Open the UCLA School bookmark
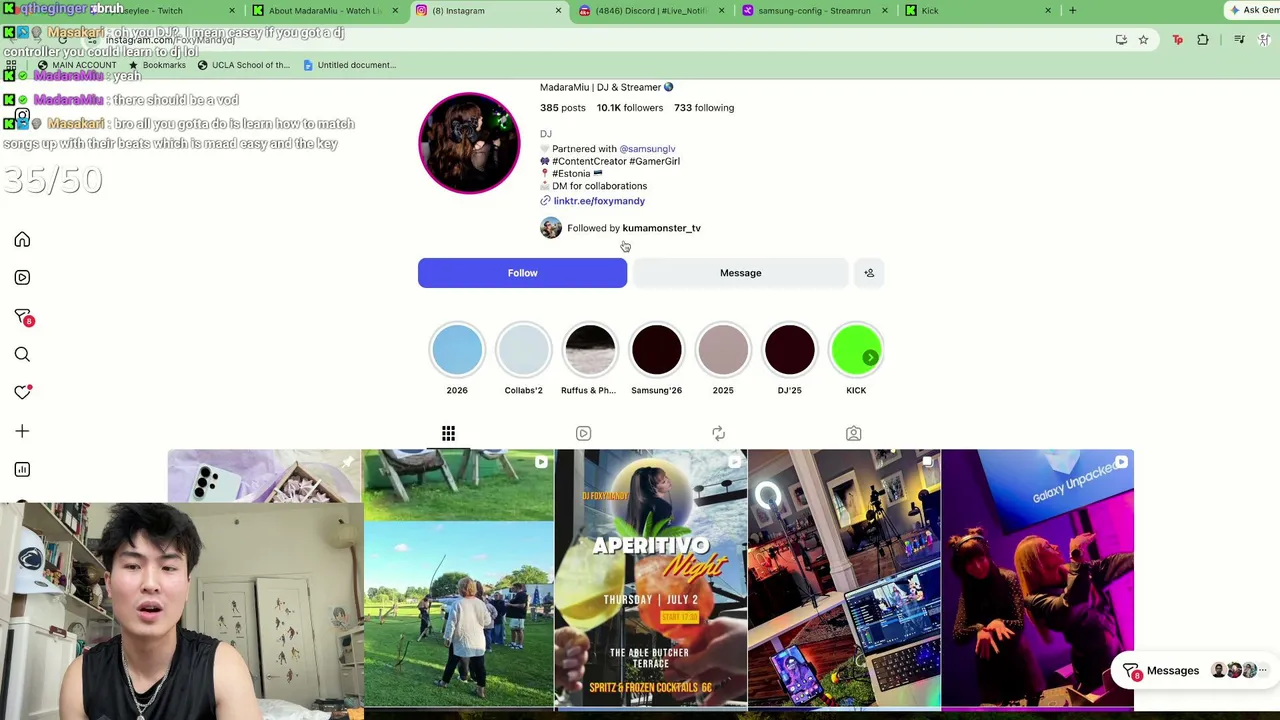The height and width of the screenshot is (720, 1280). (x=243, y=65)
